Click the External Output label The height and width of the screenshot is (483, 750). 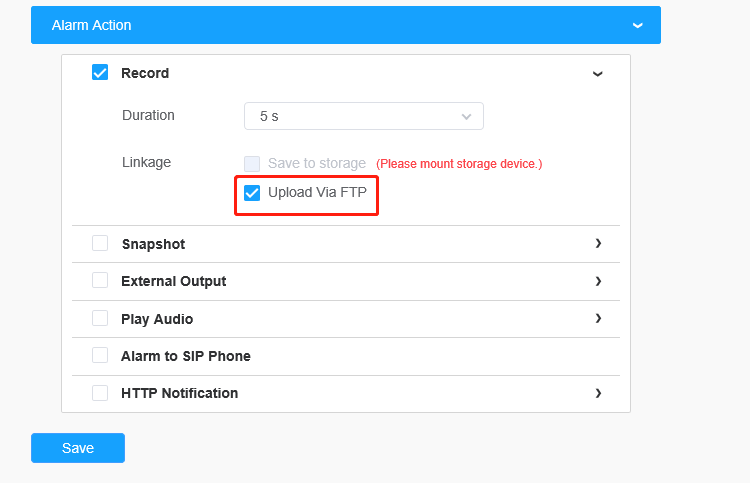[174, 281]
